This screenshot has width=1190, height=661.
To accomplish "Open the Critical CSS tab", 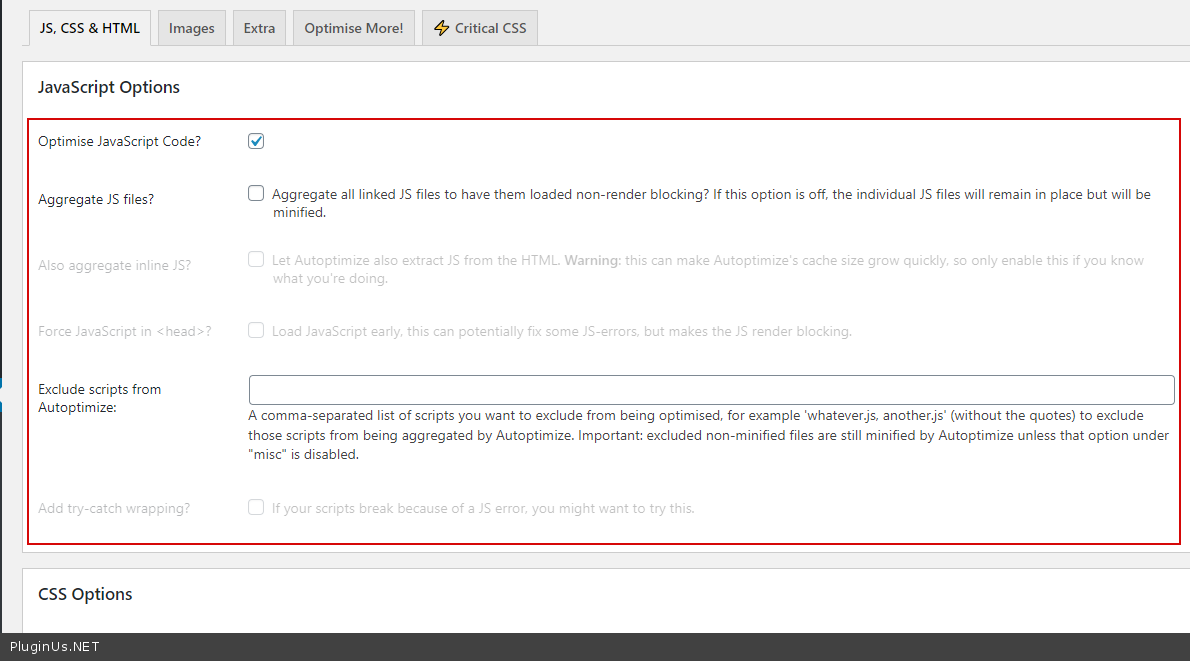I will tap(480, 28).
